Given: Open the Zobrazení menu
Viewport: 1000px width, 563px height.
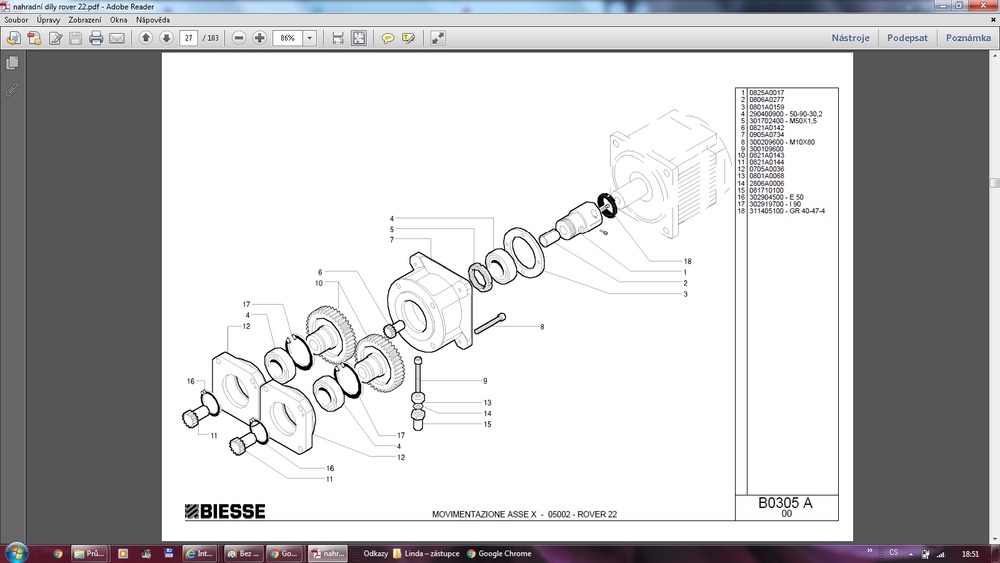Looking at the screenshot, I should [85, 20].
